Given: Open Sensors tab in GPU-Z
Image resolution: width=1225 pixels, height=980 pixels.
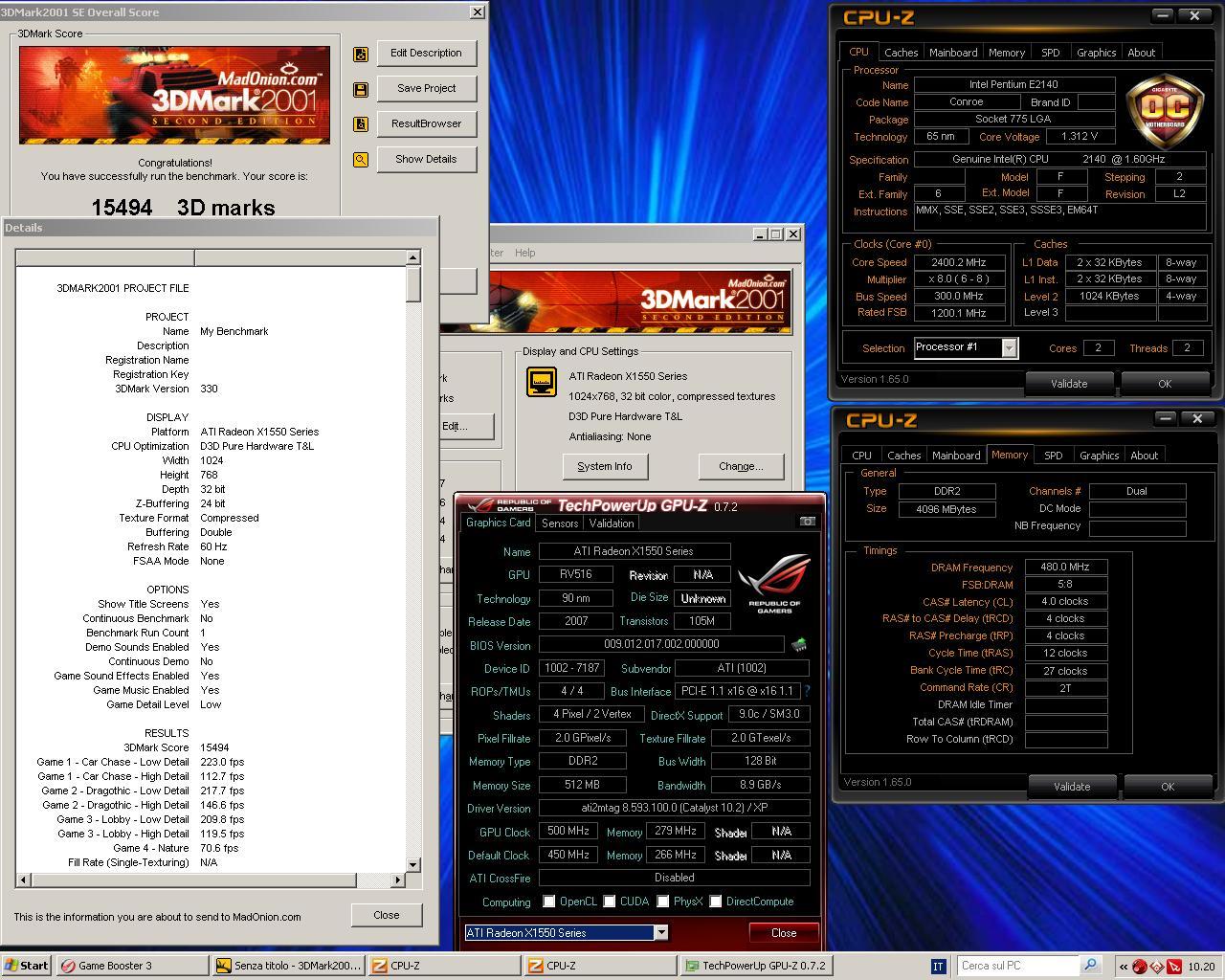Looking at the screenshot, I should point(560,523).
